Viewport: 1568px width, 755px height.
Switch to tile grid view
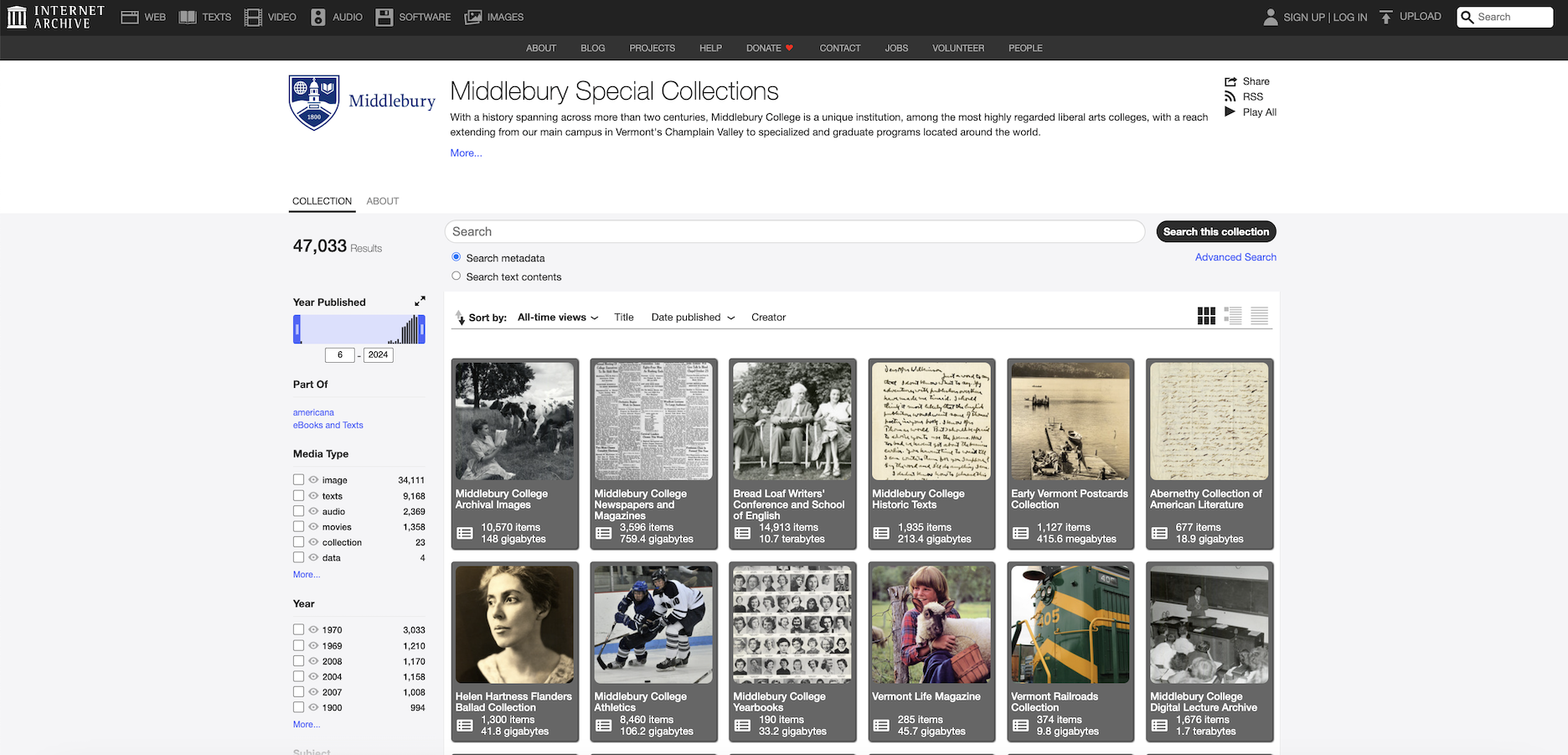pos(1206,316)
